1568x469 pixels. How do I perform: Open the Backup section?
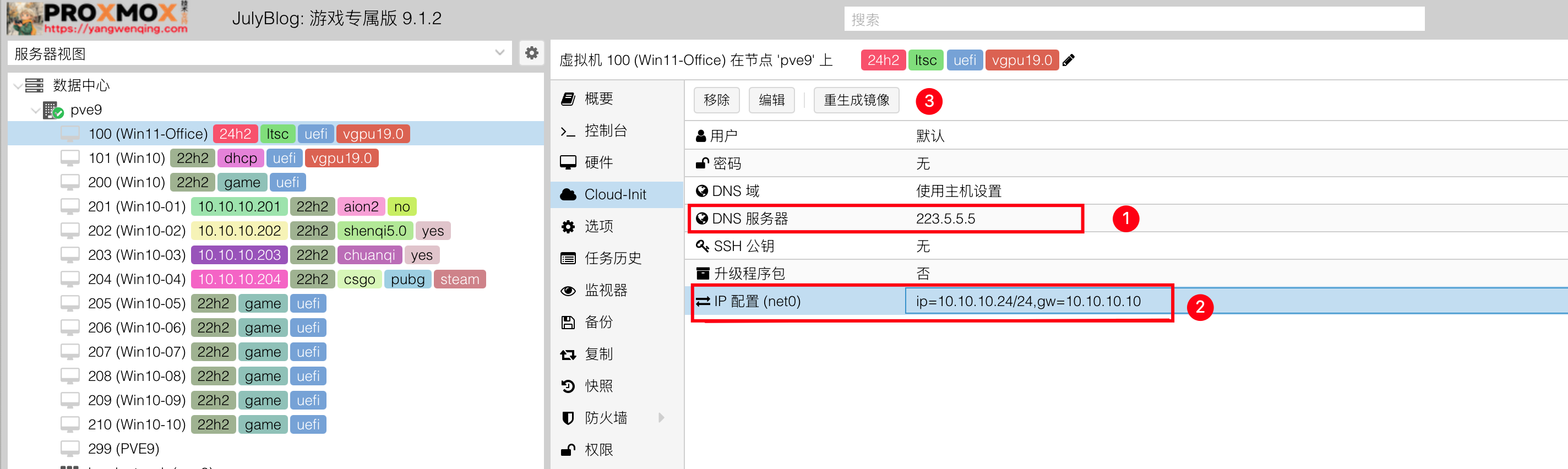(x=598, y=322)
